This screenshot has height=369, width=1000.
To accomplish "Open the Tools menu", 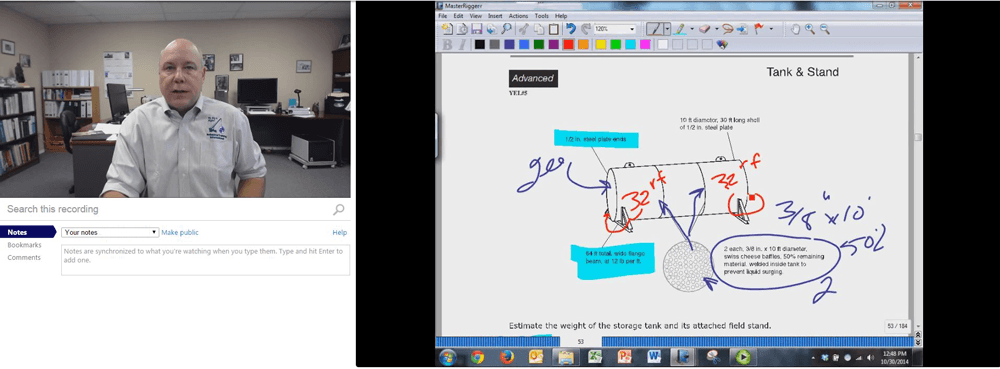I will coord(541,16).
